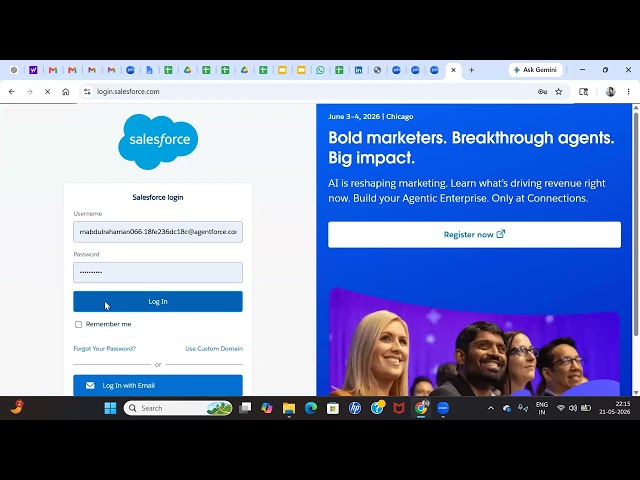Click the Chrome taskbar icon
This screenshot has width=640, height=480.
421,408
